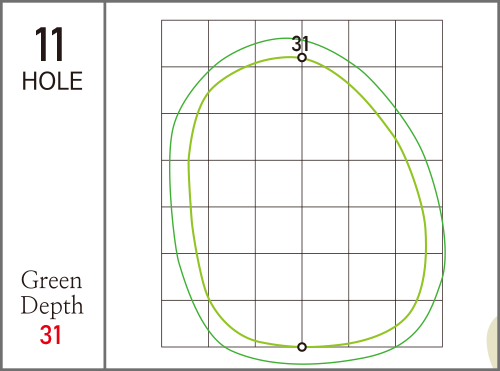Click the top-left grid cell
The height and width of the screenshot is (371, 500).
pyautogui.click(x=185, y=44)
